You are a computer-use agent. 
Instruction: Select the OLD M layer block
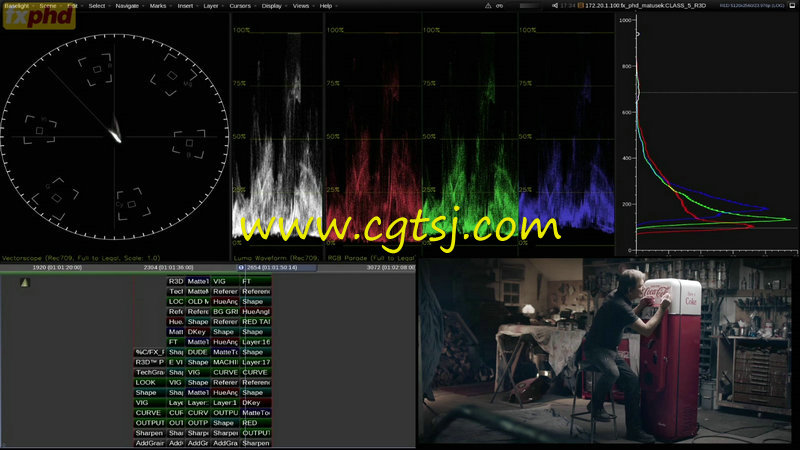[198, 302]
